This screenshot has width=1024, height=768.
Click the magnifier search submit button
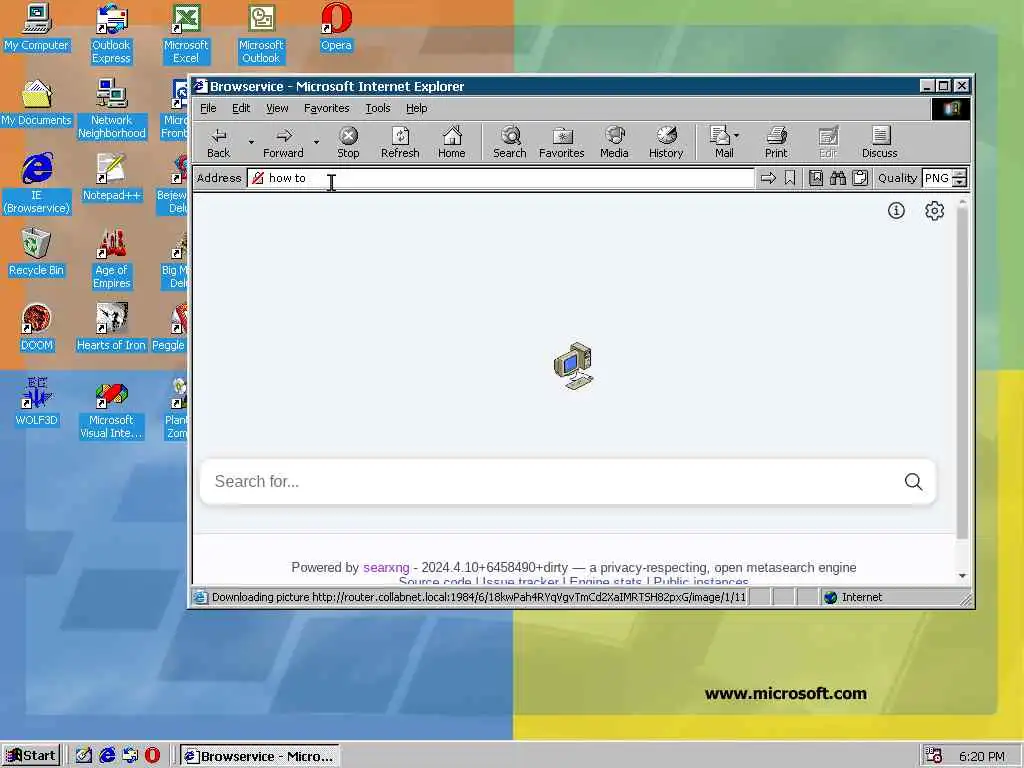tap(914, 482)
